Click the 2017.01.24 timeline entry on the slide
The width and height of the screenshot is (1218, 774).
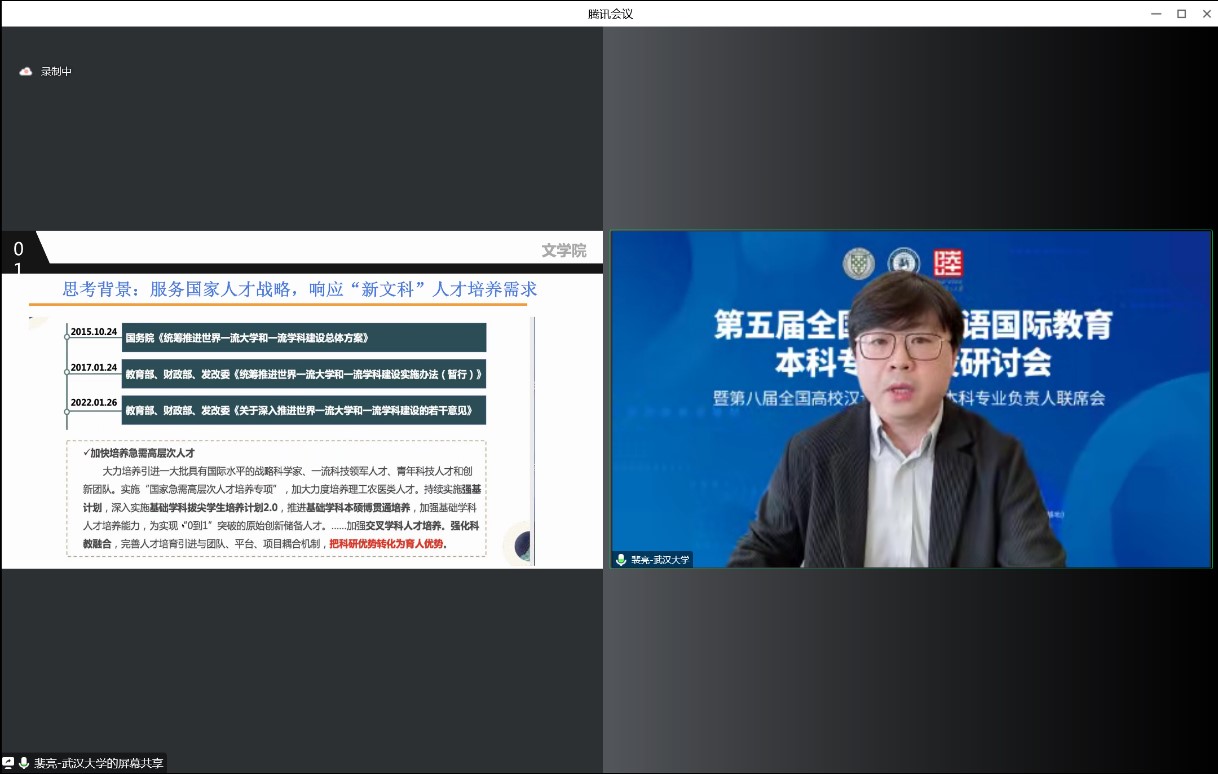(x=94, y=368)
